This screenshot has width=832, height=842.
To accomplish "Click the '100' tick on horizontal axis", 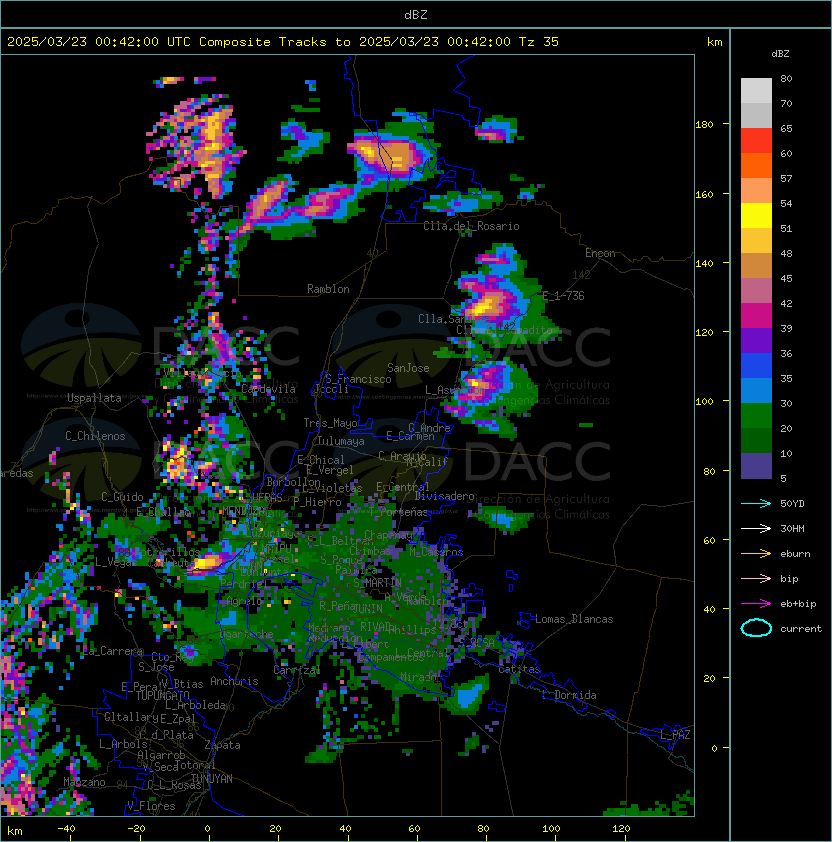I will point(552,829).
